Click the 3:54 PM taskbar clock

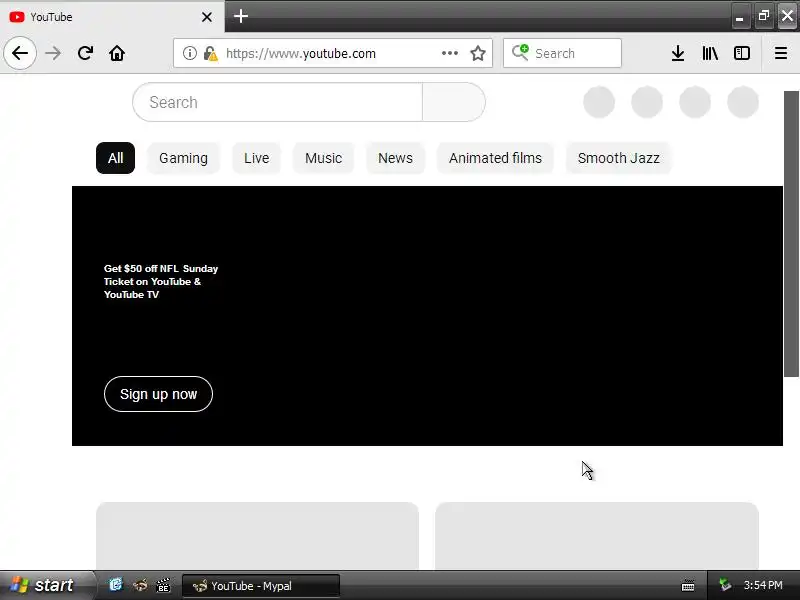pyautogui.click(x=763, y=585)
